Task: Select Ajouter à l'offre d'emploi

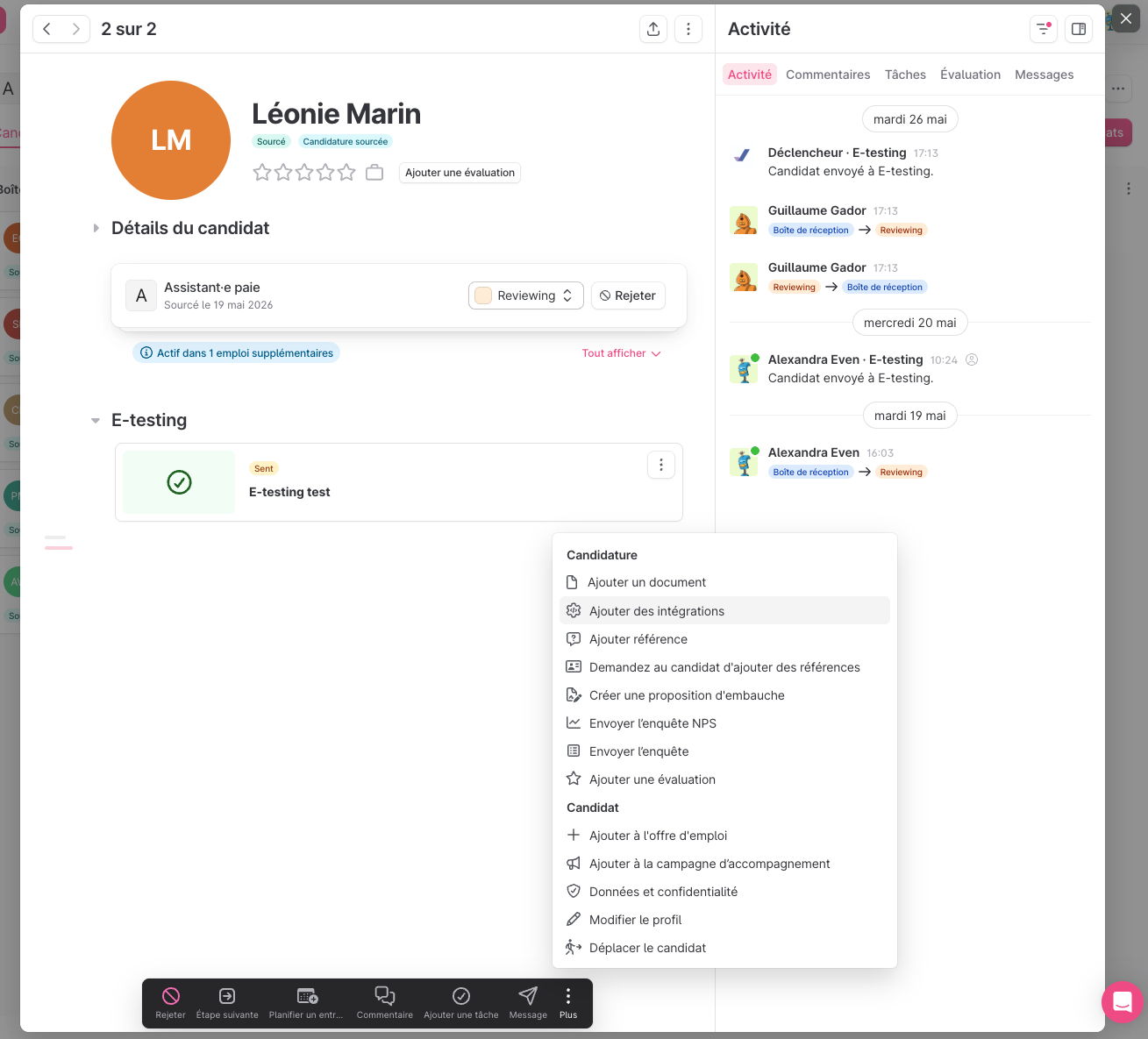Action: click(724, 836)
